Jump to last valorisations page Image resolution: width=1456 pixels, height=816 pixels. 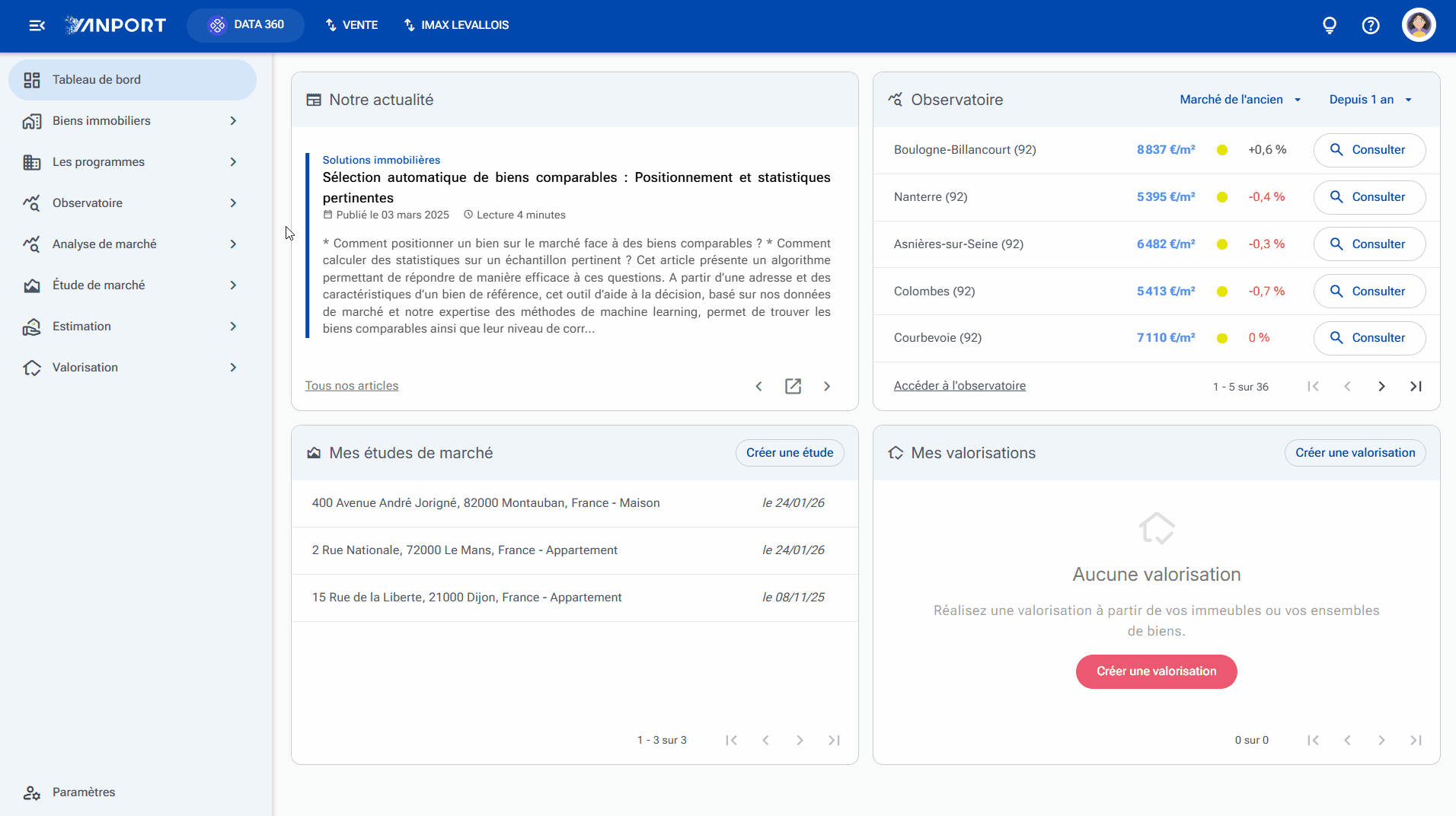[1416, 740]
